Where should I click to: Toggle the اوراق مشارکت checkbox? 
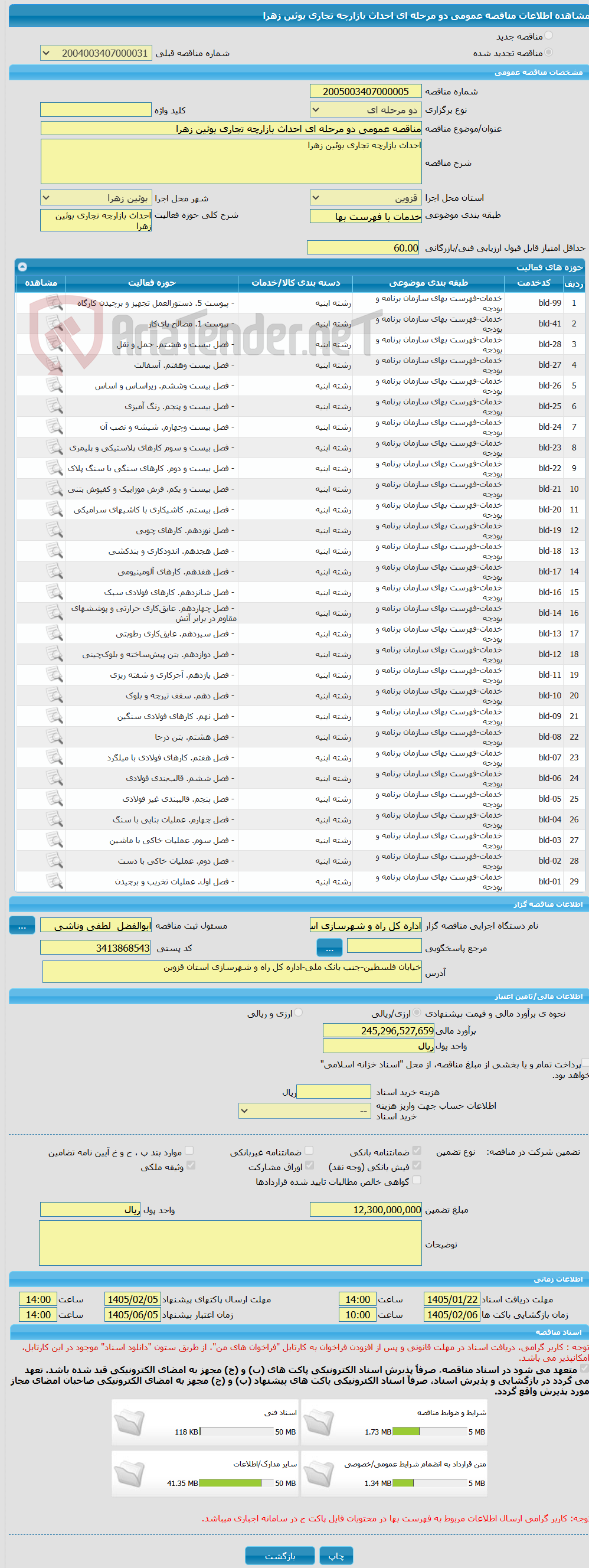click(309, 1165)
